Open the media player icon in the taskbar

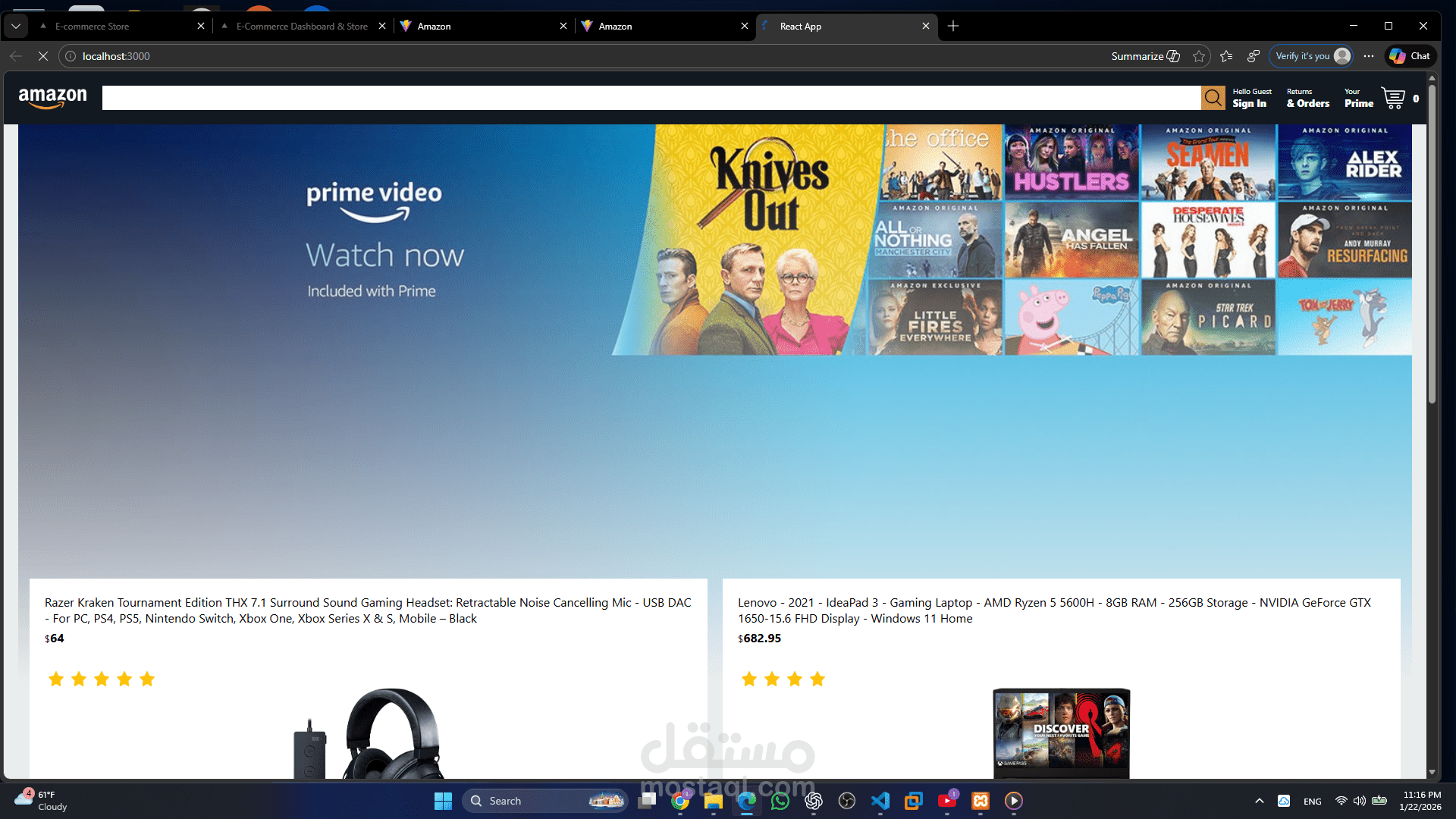pyautogui.click(x=1014, y=801)
